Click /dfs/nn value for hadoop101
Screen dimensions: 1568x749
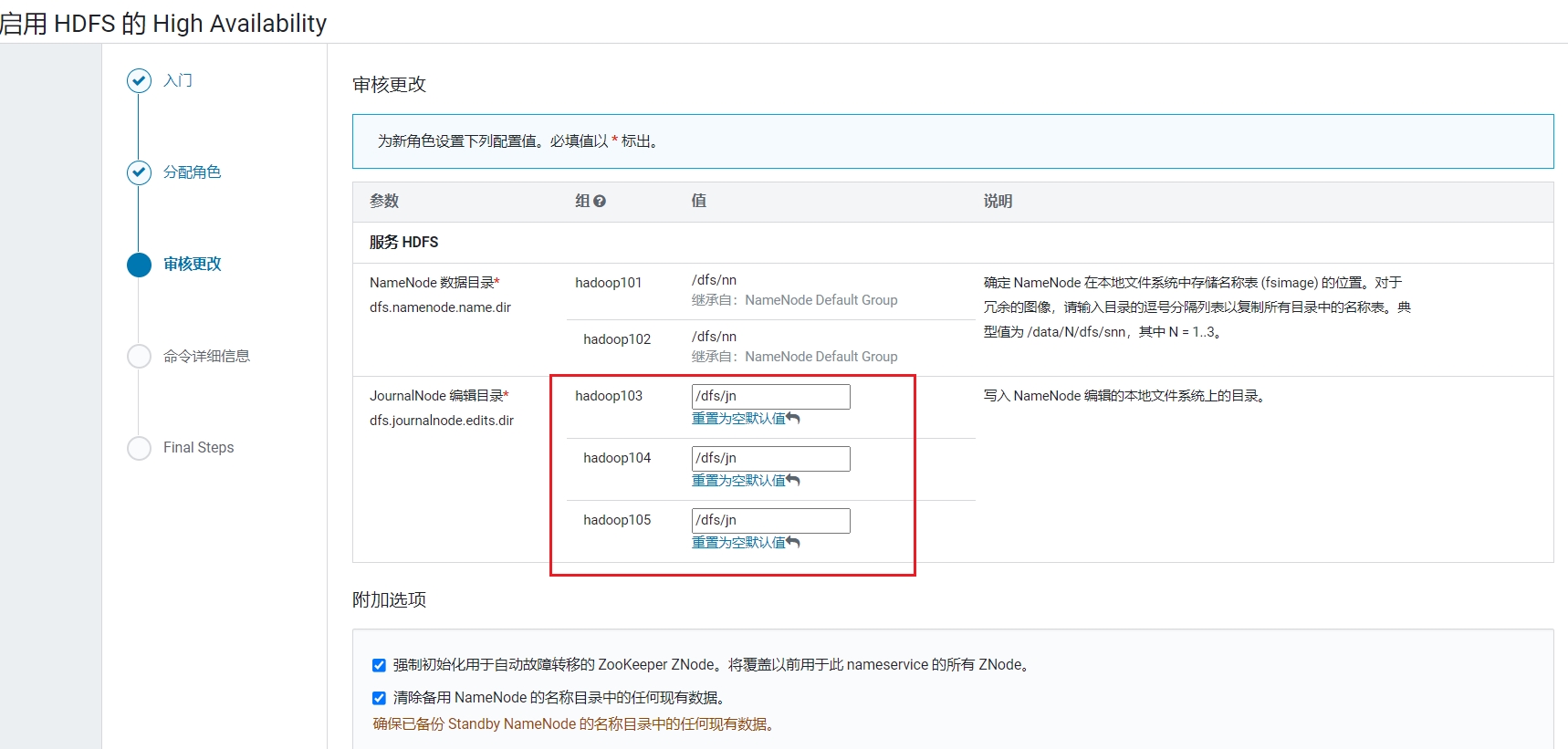[714, 280]
